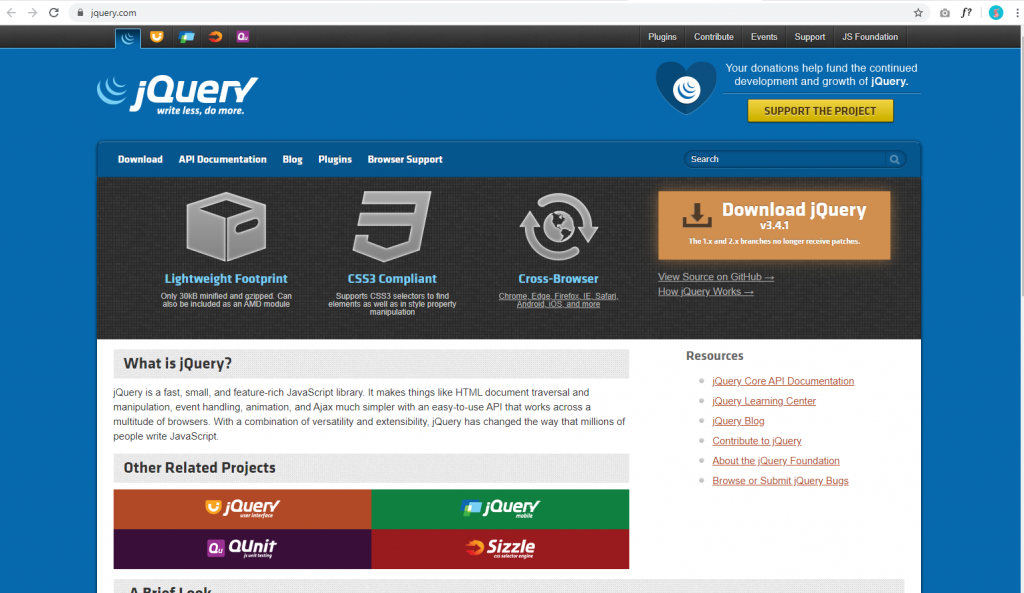Click in the Search input field

pos(785,159)
